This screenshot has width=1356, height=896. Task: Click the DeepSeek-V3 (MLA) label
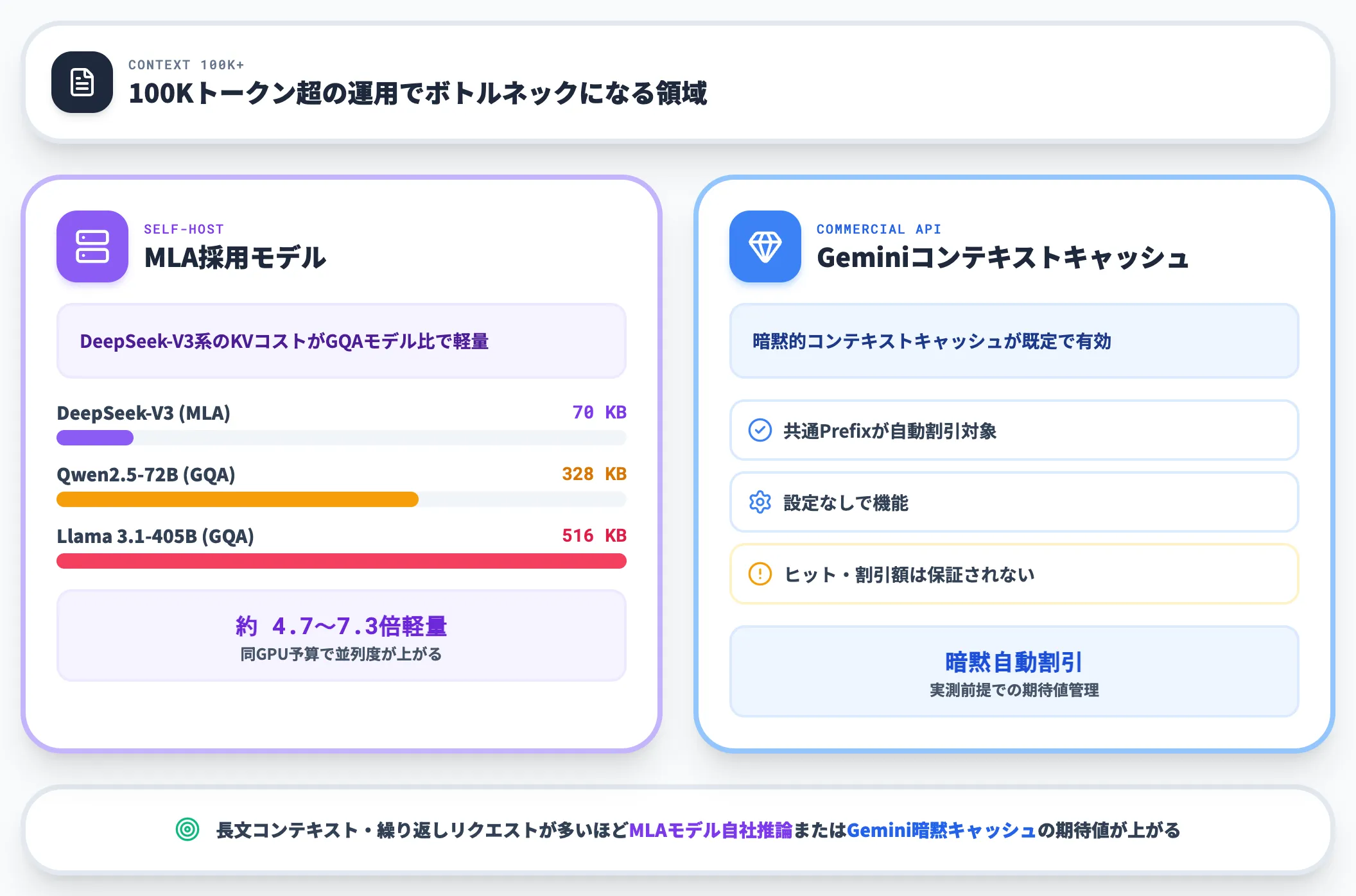tap(144, 413)
